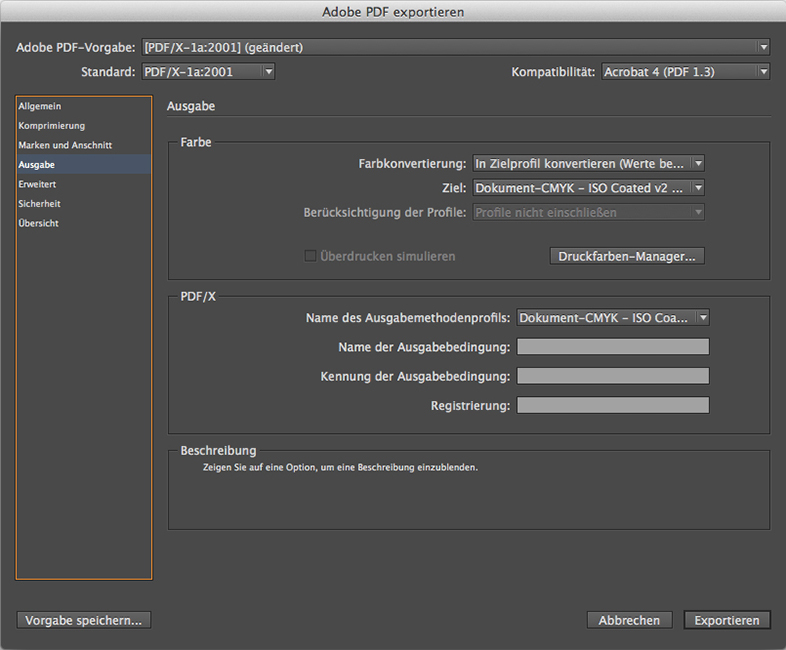
Task: Select Komprimierung in the sidebar
Action: pos(84,126)
